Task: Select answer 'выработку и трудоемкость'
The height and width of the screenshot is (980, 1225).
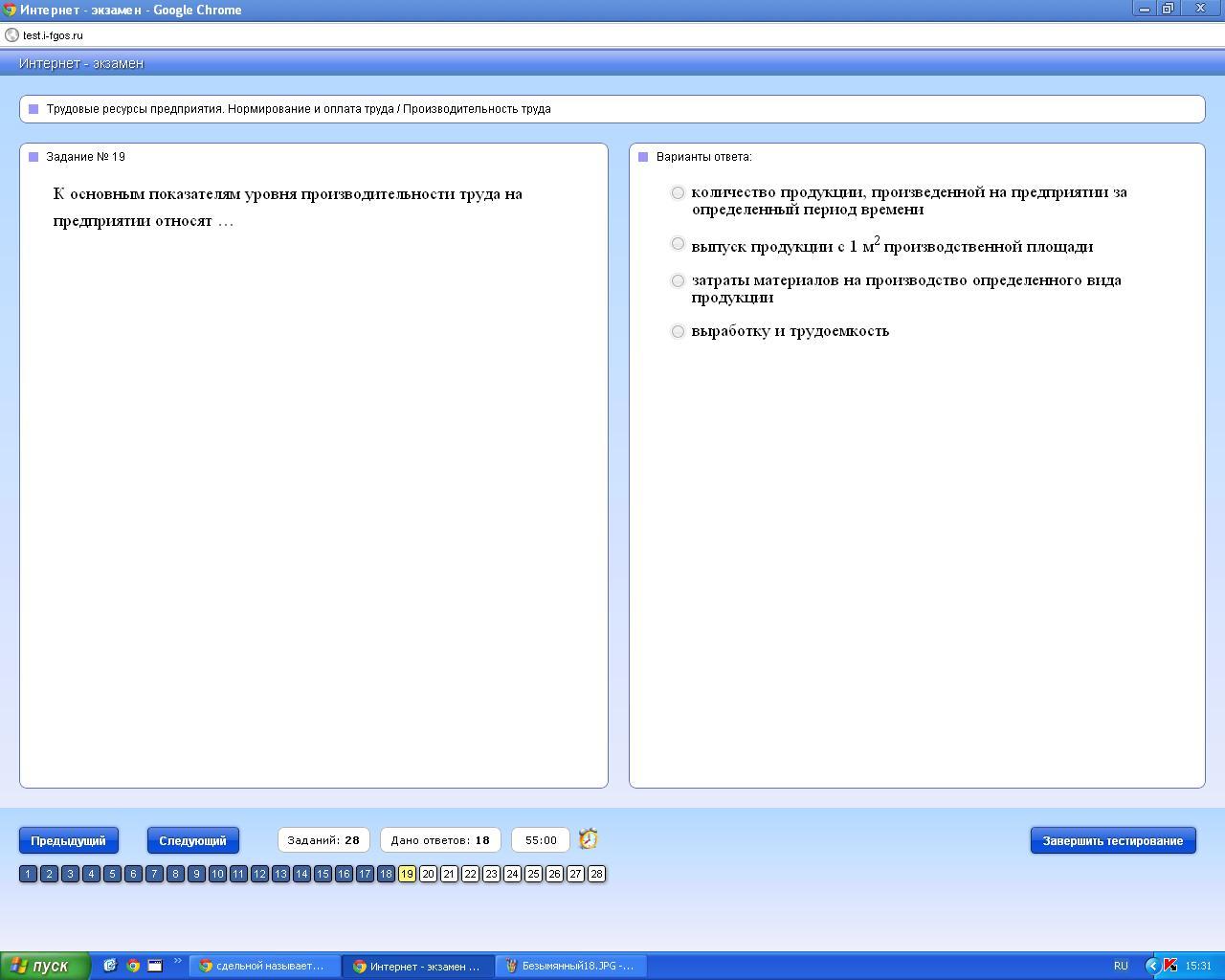Action: pyautogui.click(x=678, y=331)
